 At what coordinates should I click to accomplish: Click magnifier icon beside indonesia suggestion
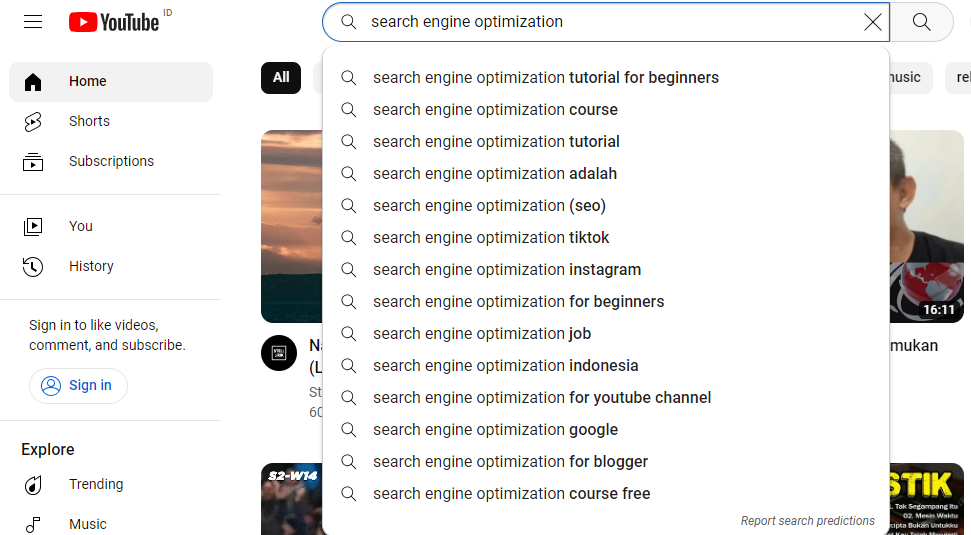(x=349, y=365)
